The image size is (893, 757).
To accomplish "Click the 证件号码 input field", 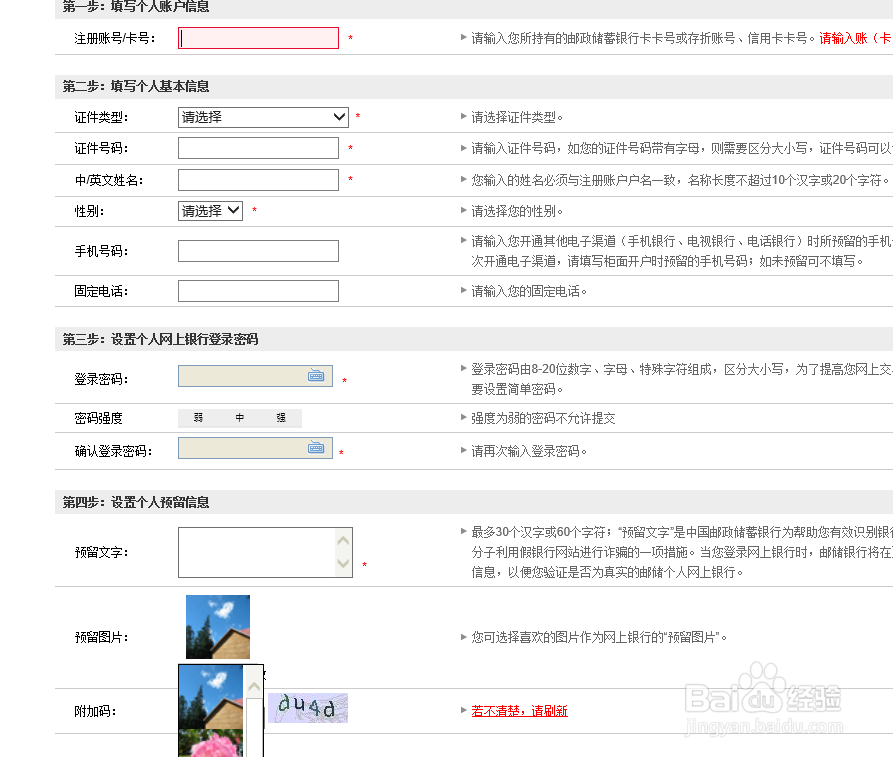I will pos(257,147).
